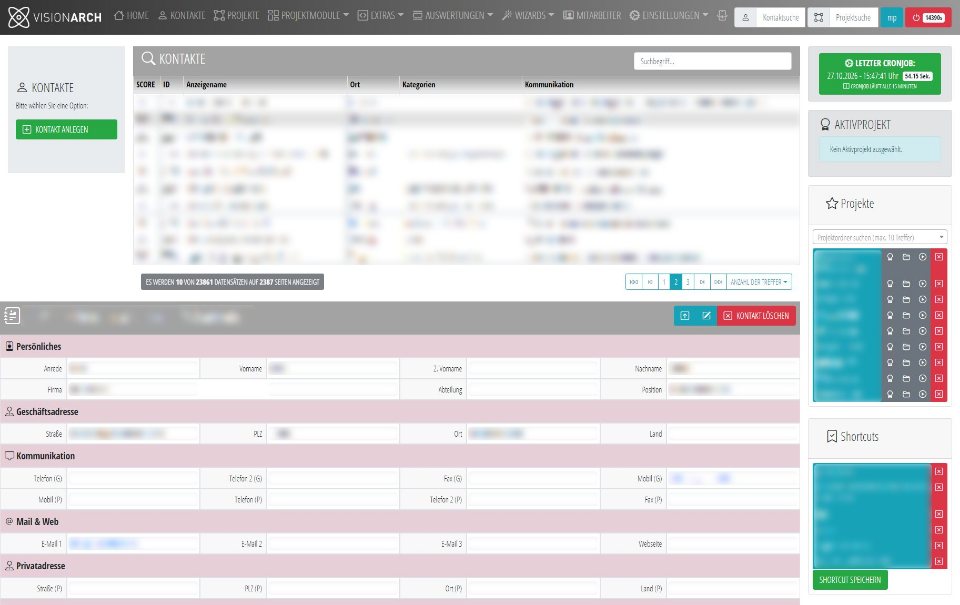Click the Letzter Cronjob status box

tap(880, 73)
